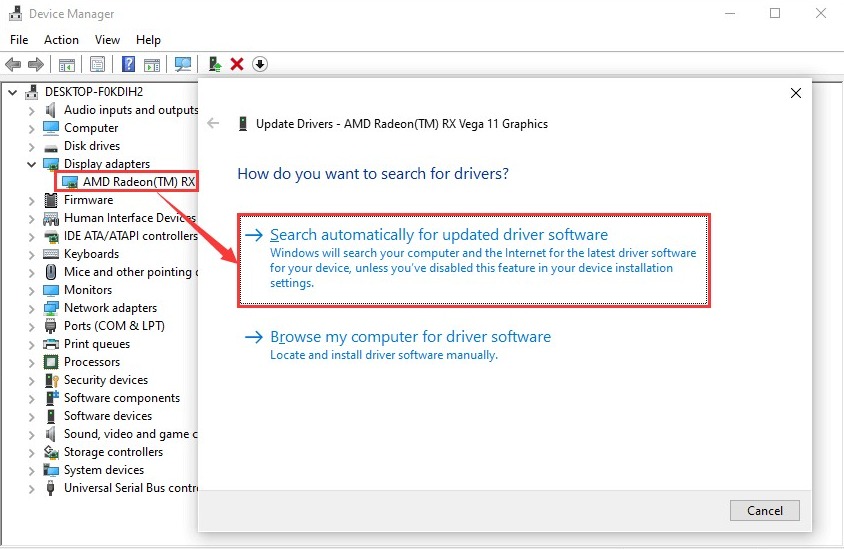Screen dimensions: 844x549
Task: Click the blue Help question mark icon
Action: point(129,65)
